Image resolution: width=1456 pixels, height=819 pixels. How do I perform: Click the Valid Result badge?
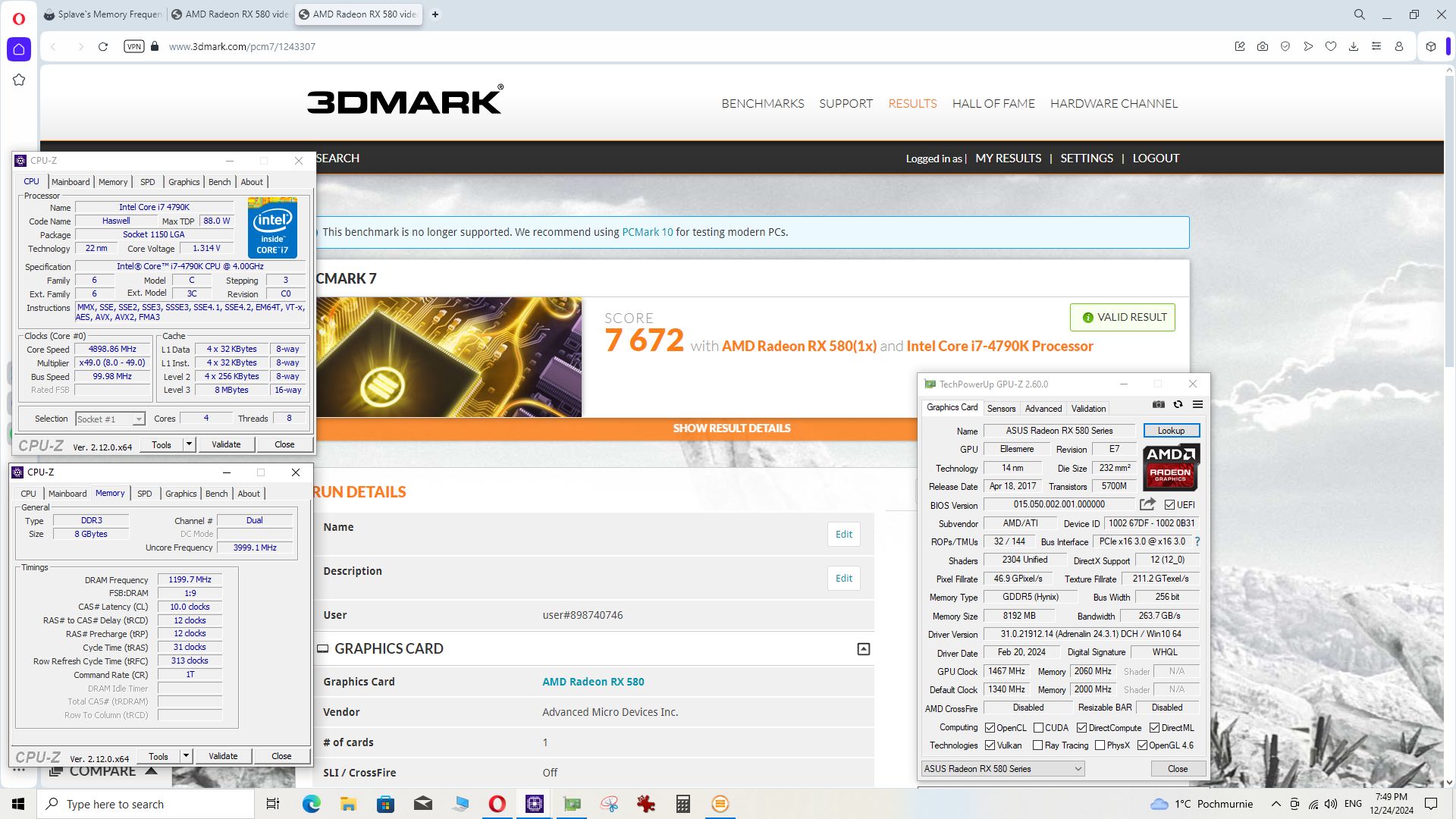(x=1122, y=318)
